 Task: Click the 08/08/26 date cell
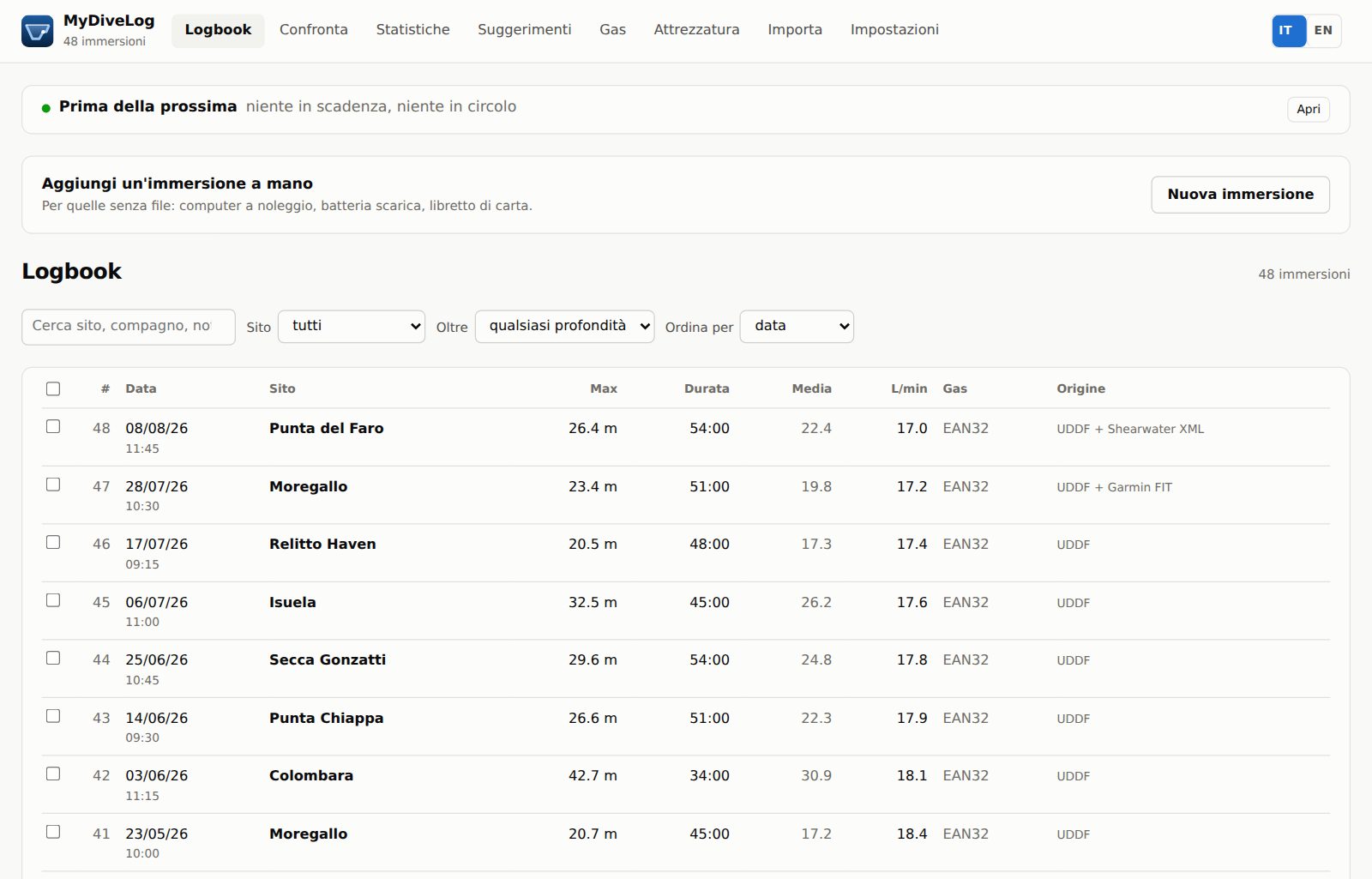point(156,429)
